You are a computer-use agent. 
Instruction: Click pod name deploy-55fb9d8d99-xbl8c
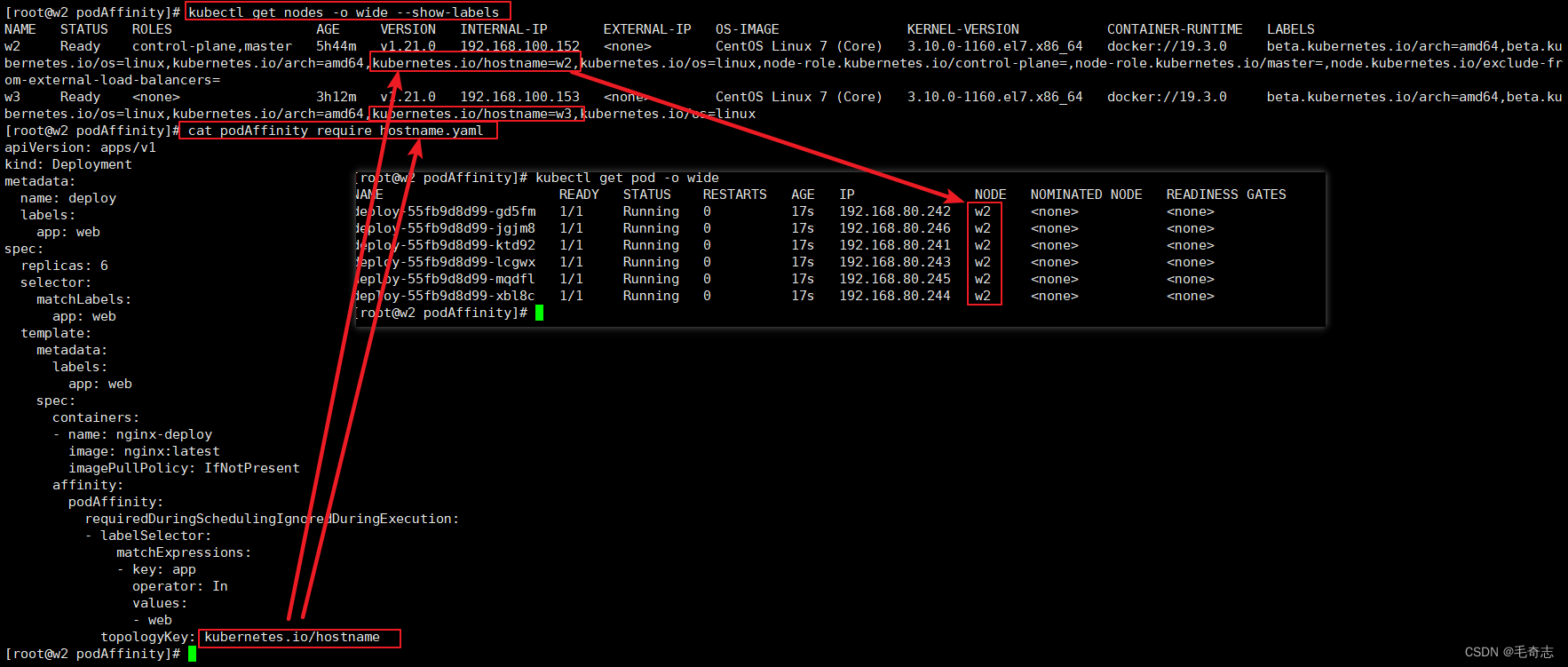[x=447, y=296]
